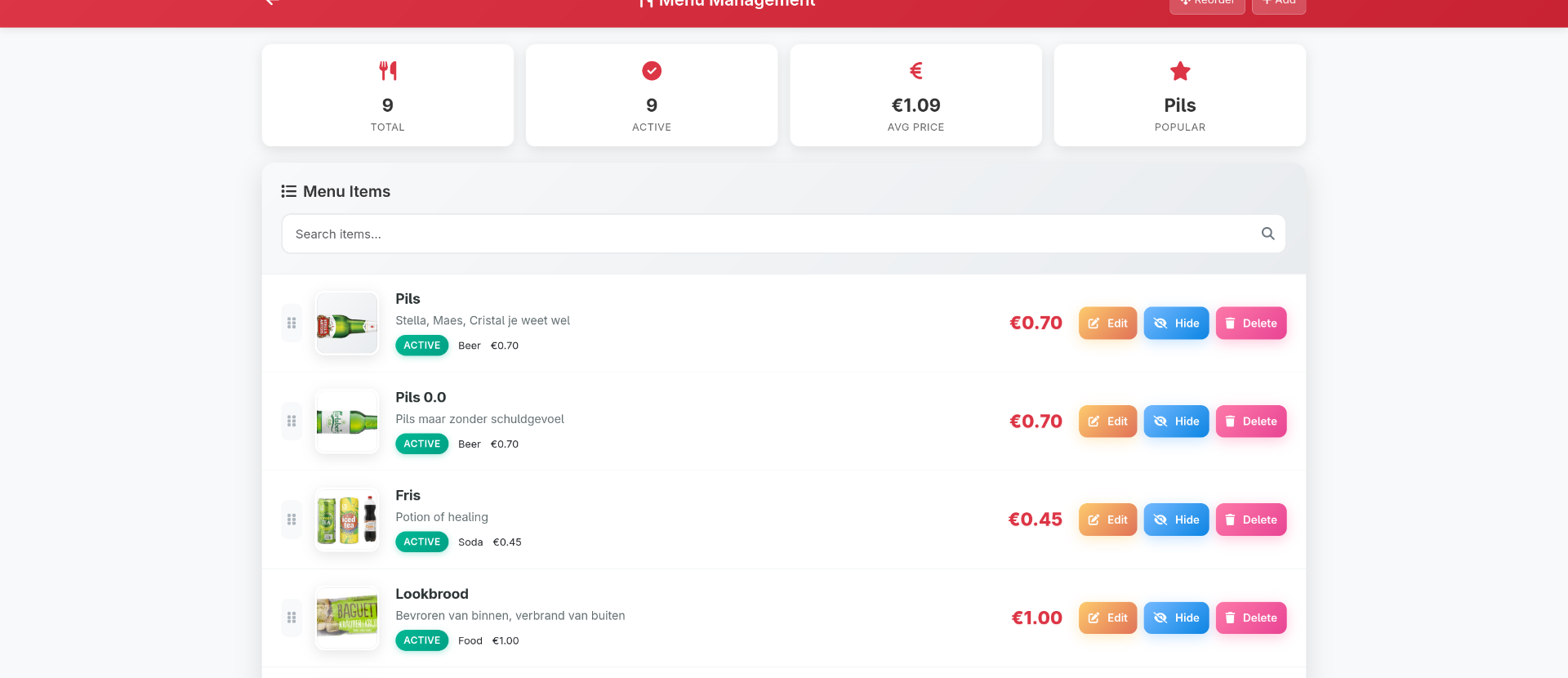Viewport: 1568px width, 678px height.
Task: Click the list icon beside Menu Items heading
Action: (289, 190)
